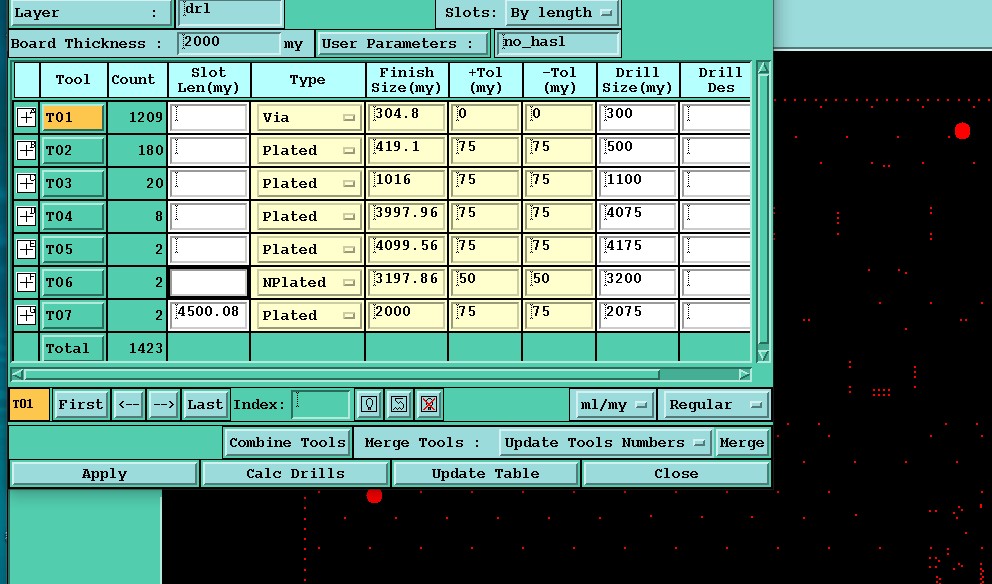The width and height of the screenshot is (992, 584).
Task: Click horizontal scrollbar right arrow
Action: (745, 375)
